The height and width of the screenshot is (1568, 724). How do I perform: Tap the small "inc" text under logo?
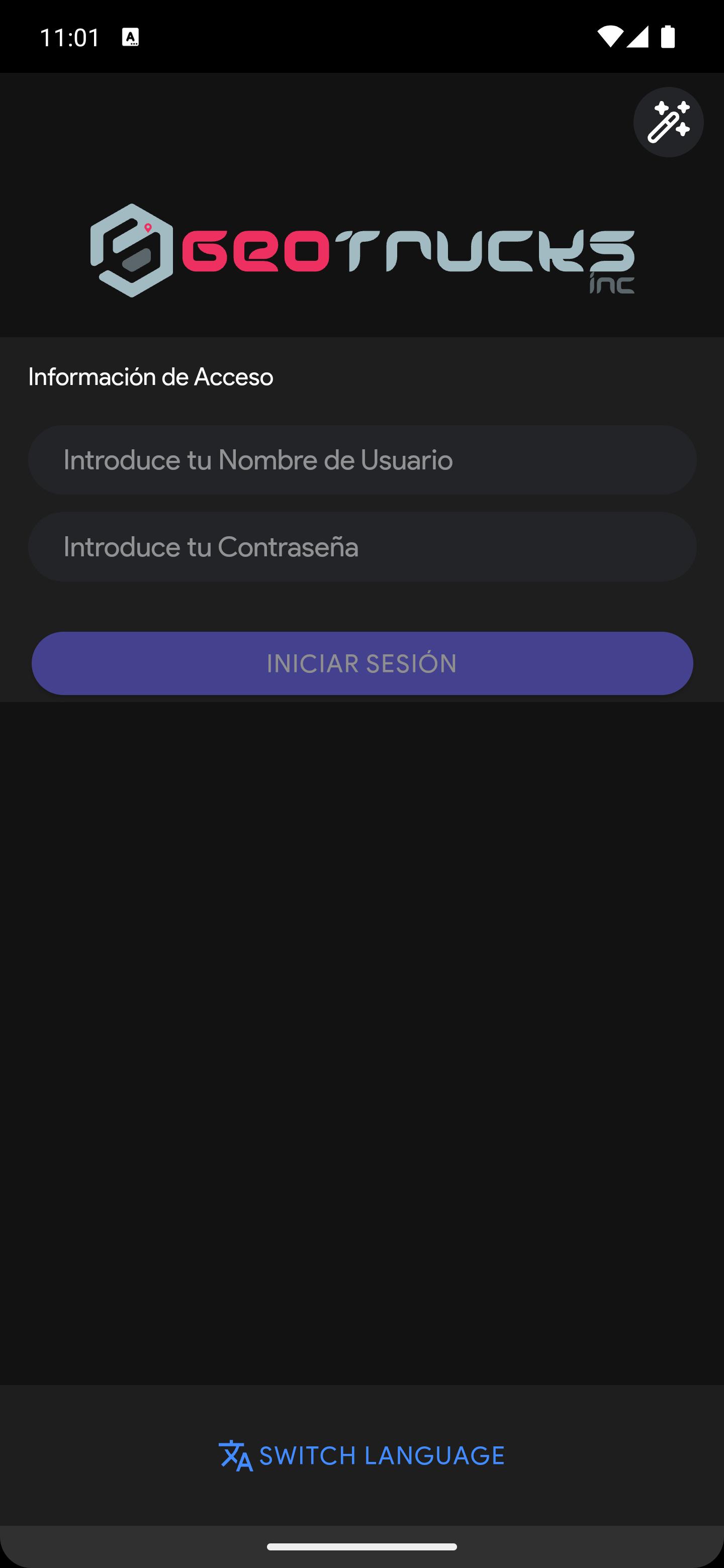point(612,283)
